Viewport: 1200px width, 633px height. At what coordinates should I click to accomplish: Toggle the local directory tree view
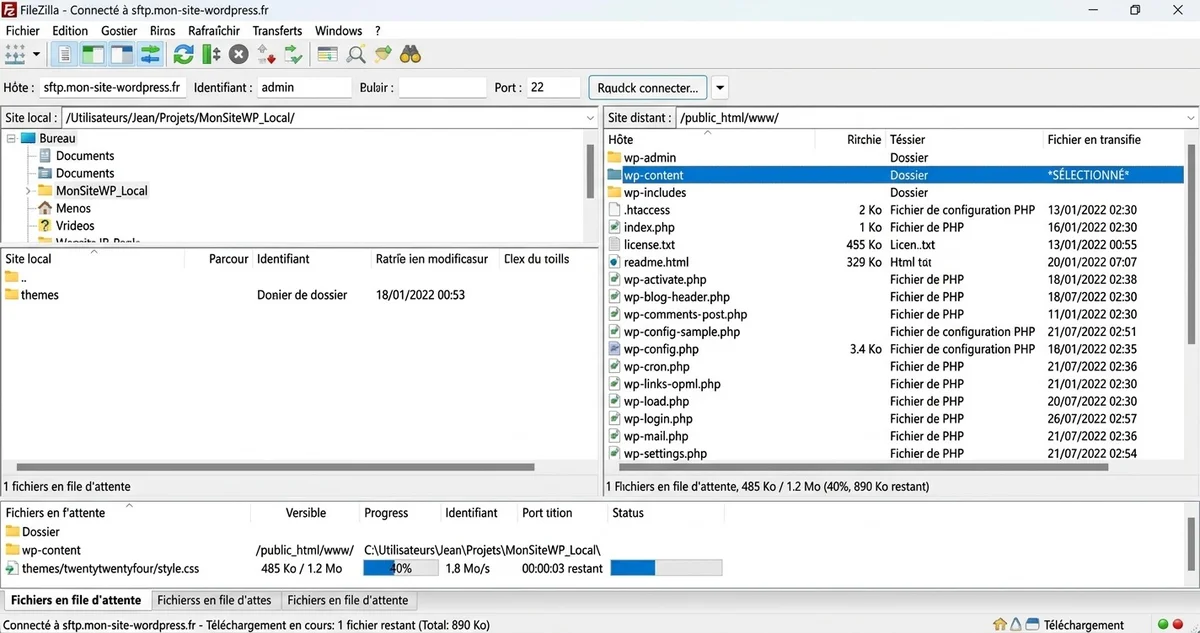point(92,54)
